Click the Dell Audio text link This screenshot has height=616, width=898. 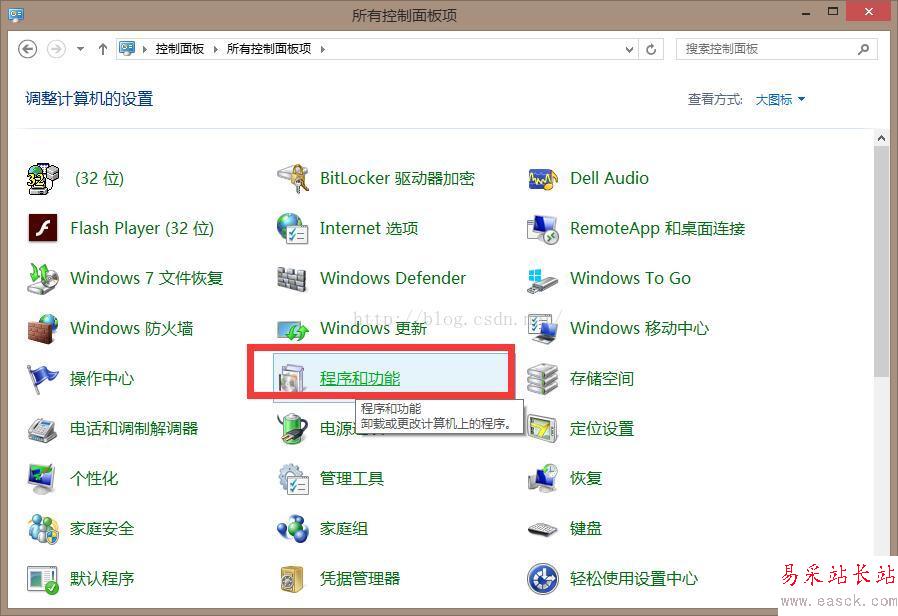(609, 178)
